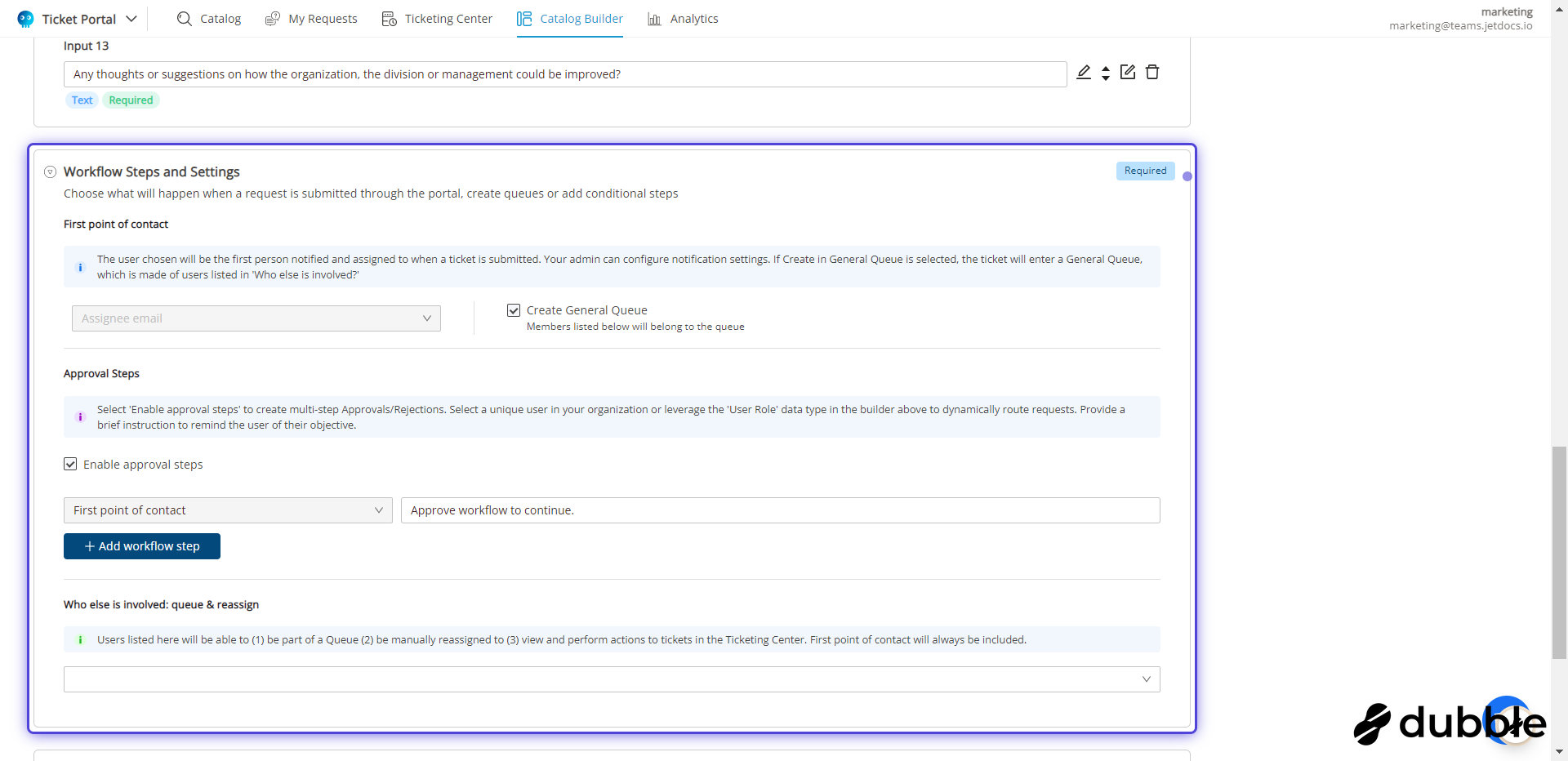
Task: Switch to the Analytics tab
Action: tap(683, 19)
